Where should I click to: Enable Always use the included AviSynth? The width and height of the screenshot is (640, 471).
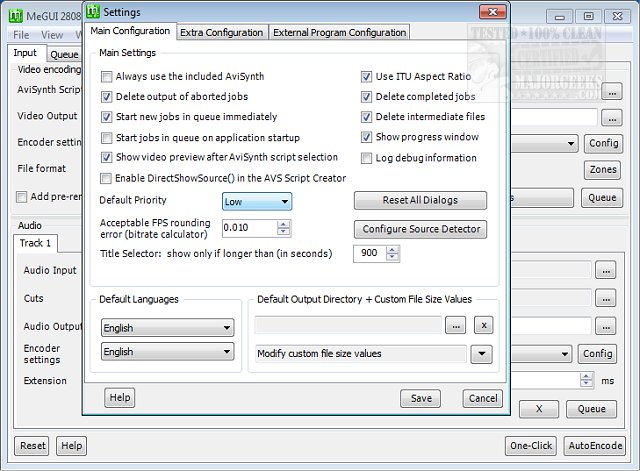click(107, 77)
